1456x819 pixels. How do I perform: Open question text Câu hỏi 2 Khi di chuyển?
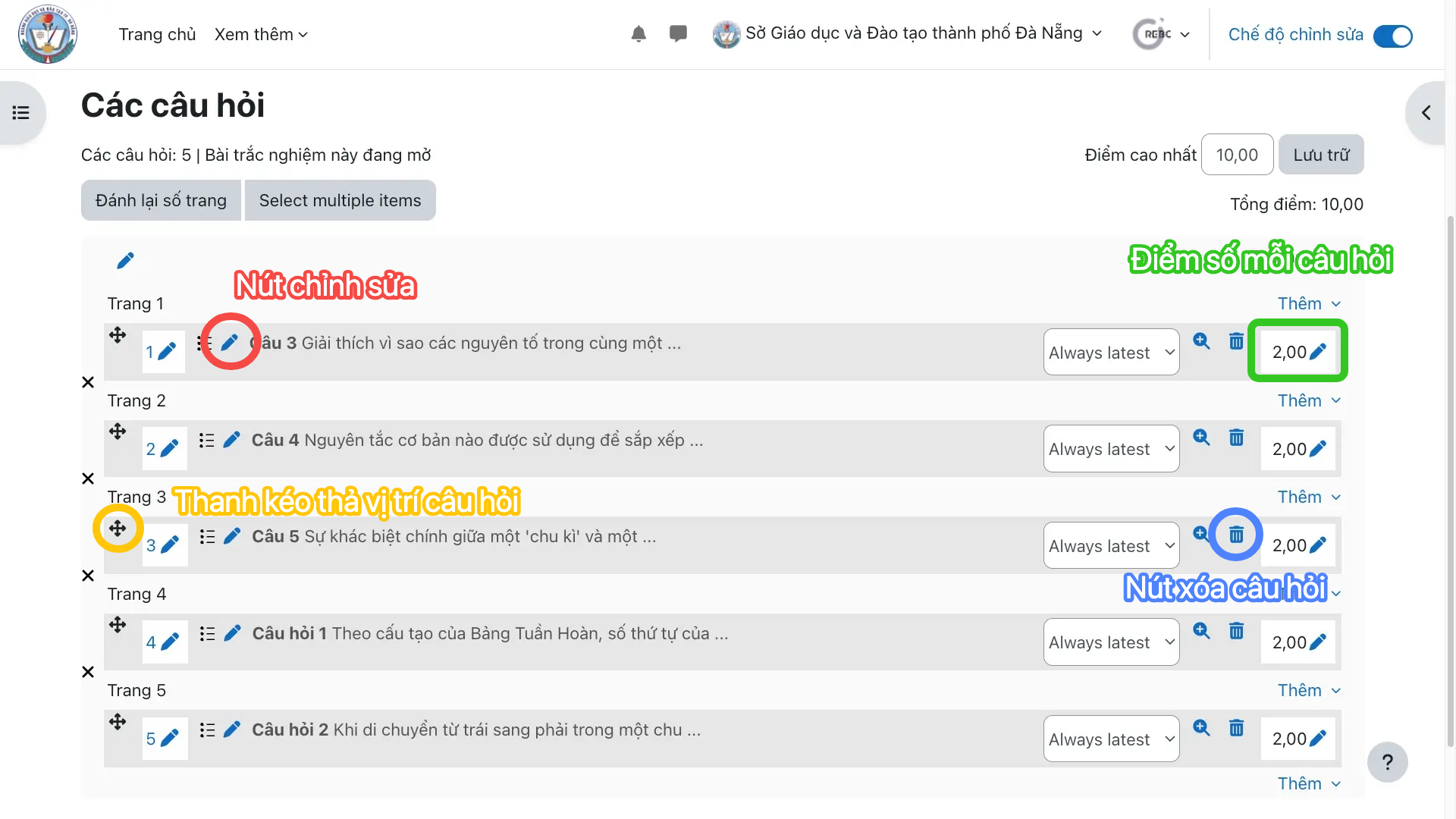(476, 730)
